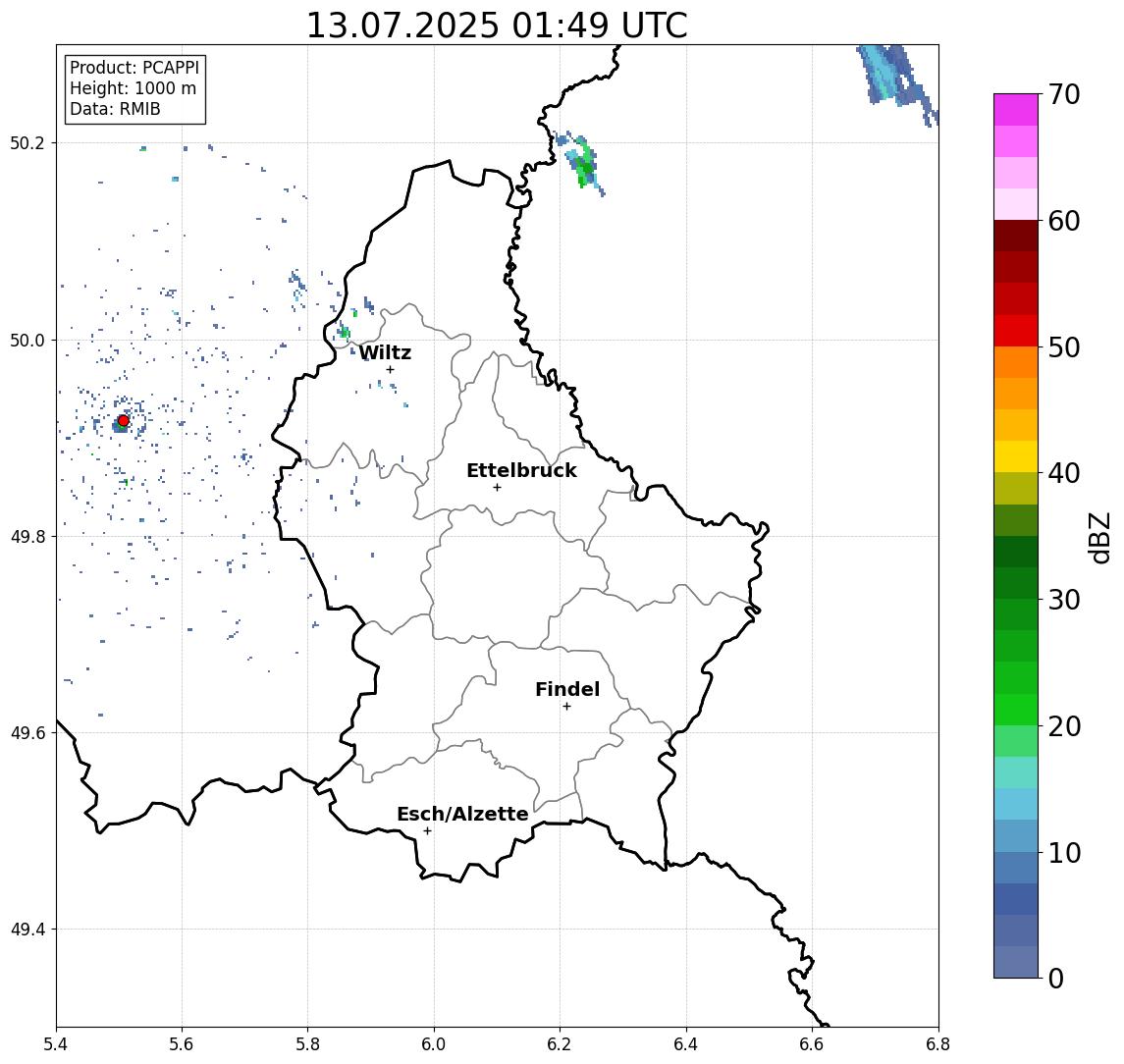Click the longitude axis label 5.4

[x=56, y=1044]
